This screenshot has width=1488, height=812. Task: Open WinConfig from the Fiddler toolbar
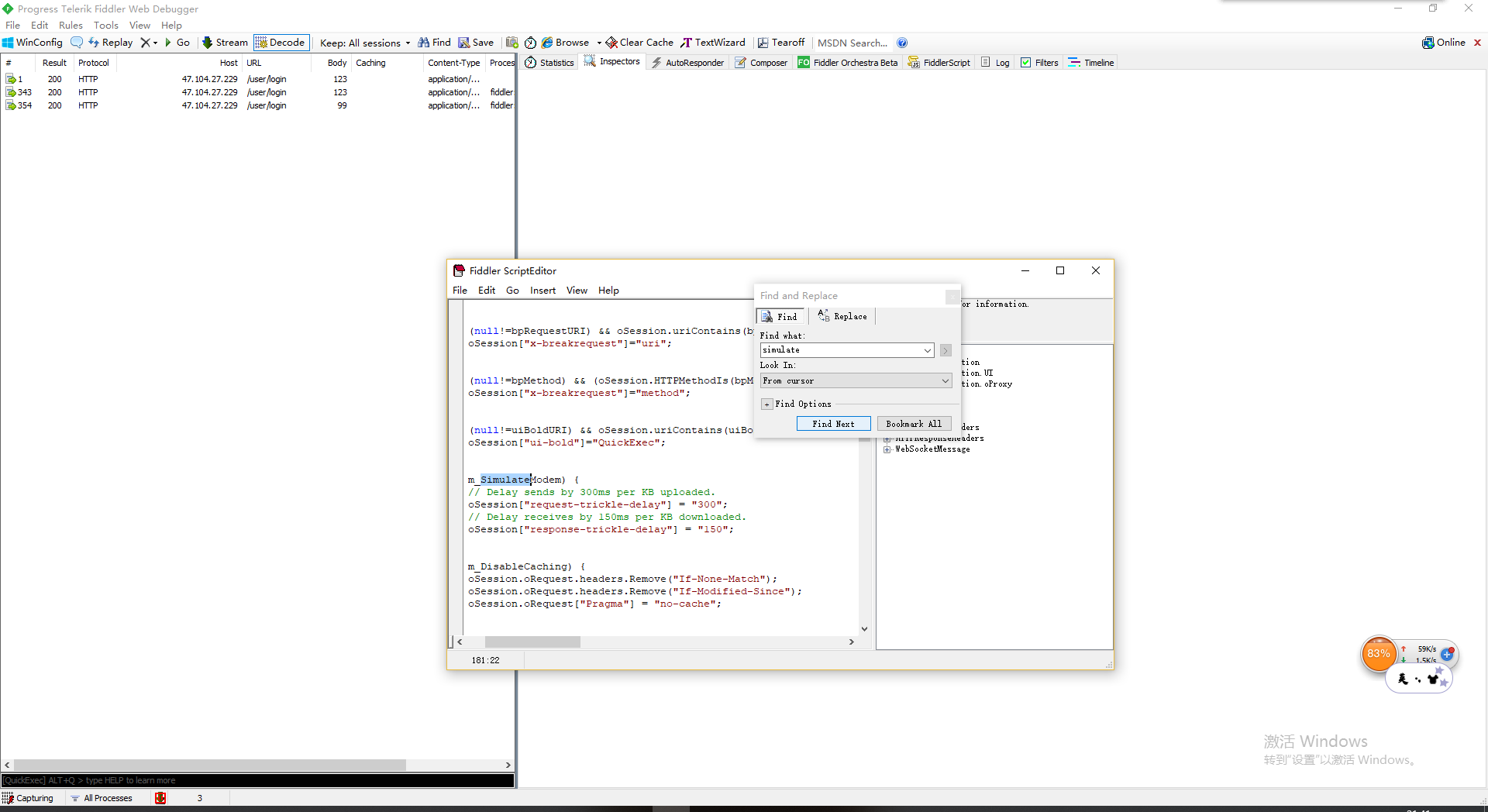(x=33, y=43)
